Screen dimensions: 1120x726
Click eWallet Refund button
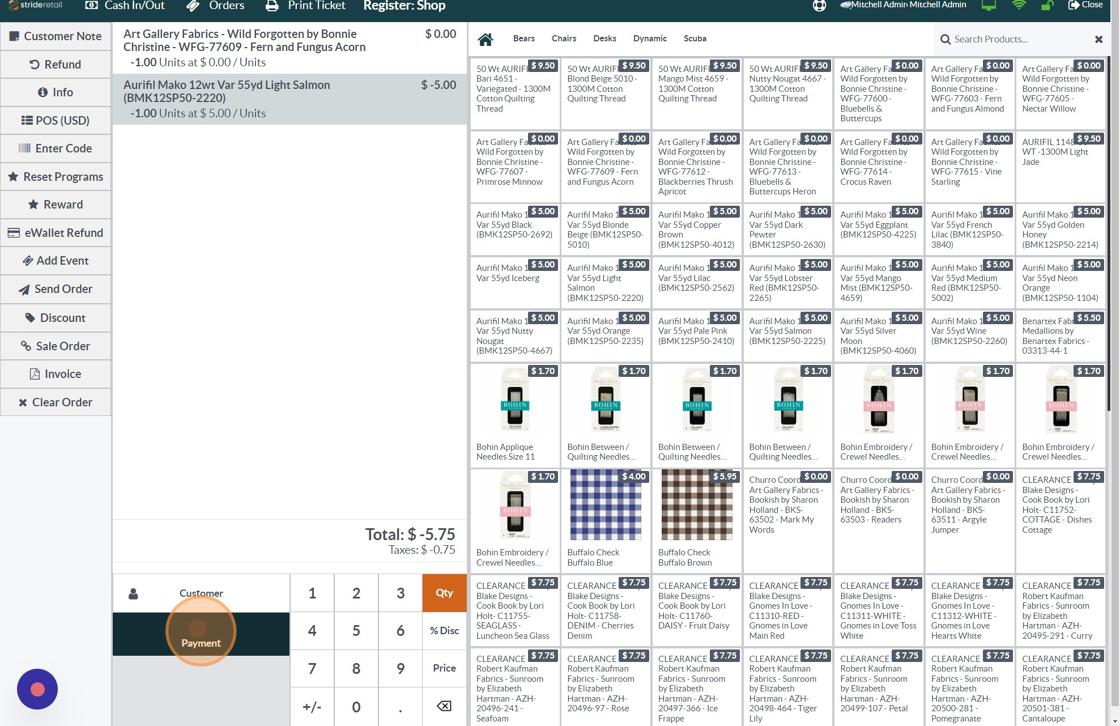tap(56, 232)
